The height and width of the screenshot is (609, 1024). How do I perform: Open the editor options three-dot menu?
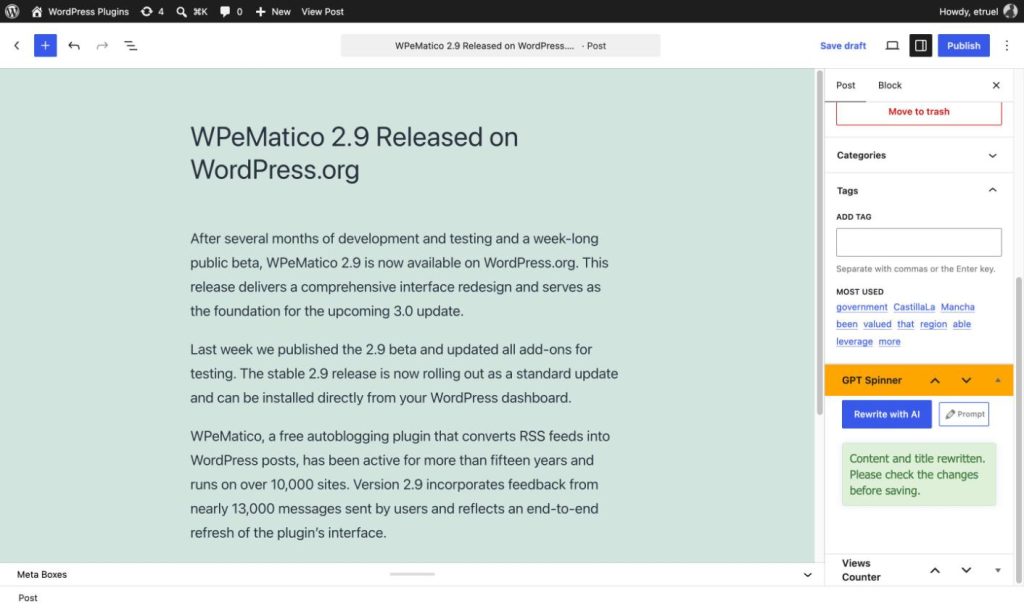point(1006,46)
